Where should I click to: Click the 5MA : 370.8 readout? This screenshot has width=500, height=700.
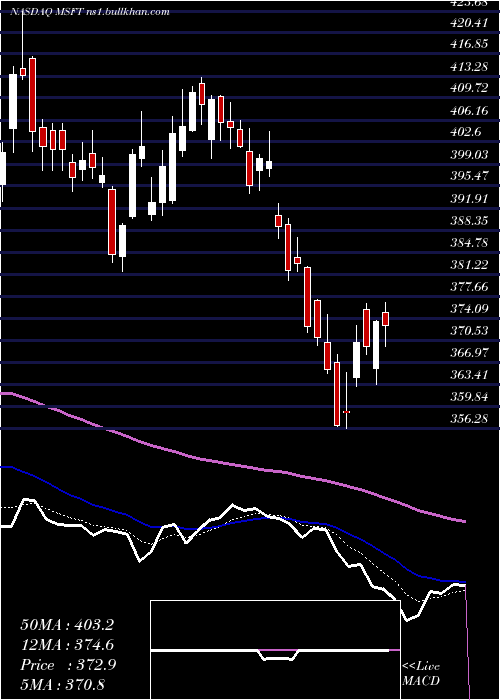click(62, 684)
